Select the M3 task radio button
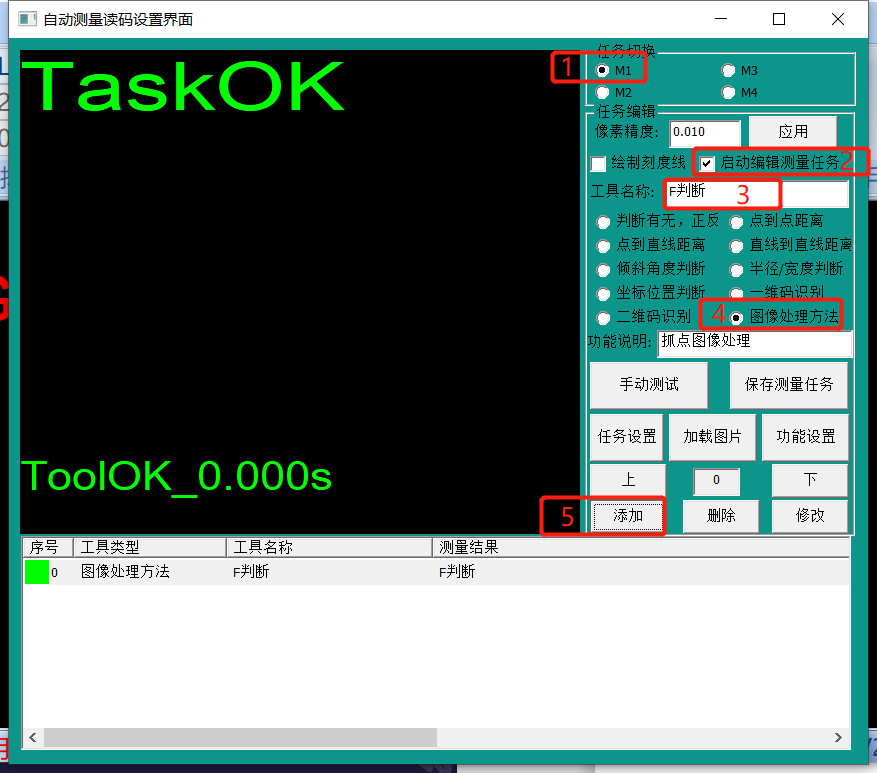This screenshot has width=877, height=773. tap(728, 71)
